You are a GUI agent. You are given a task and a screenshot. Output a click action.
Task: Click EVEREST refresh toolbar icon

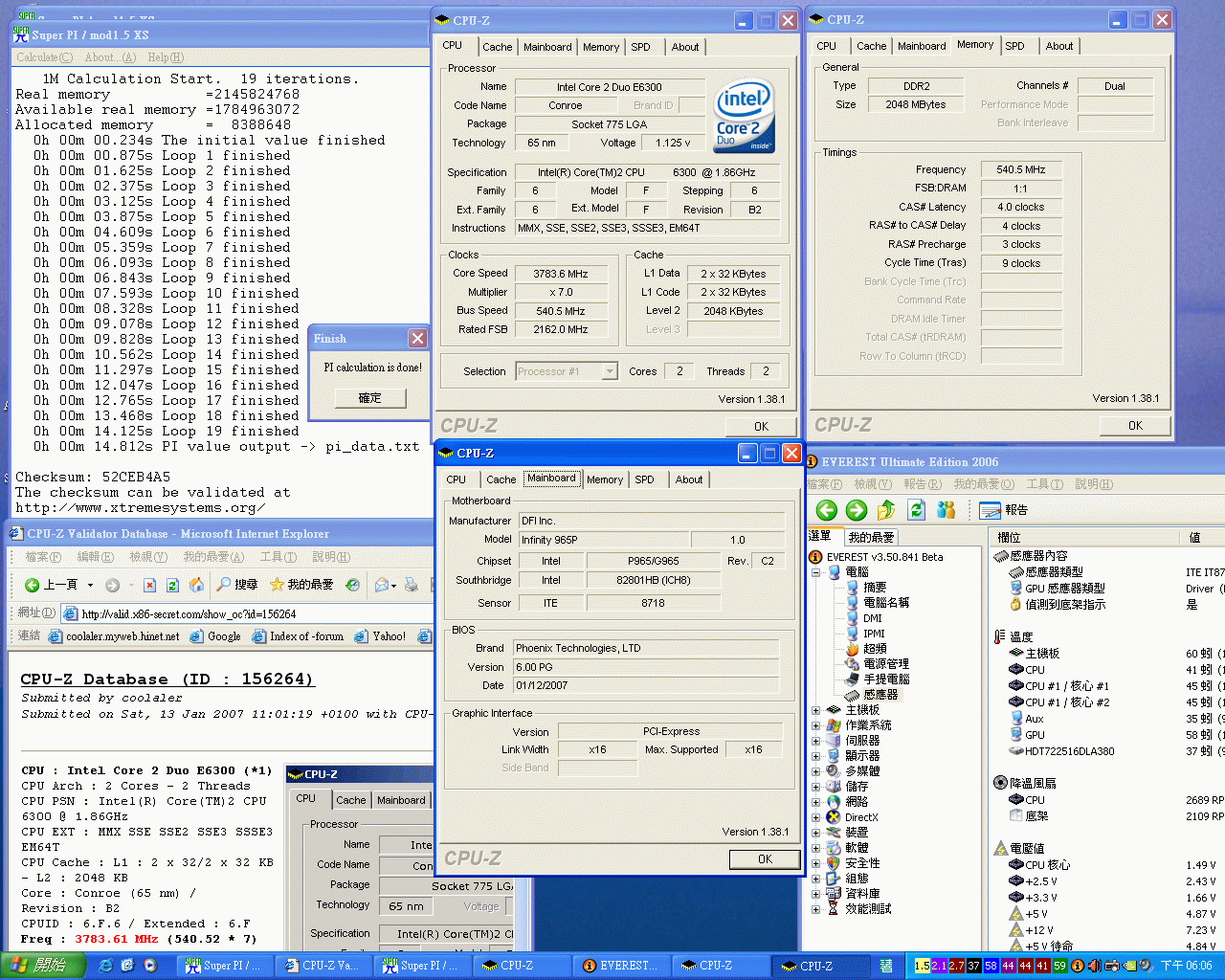point(917,510)
